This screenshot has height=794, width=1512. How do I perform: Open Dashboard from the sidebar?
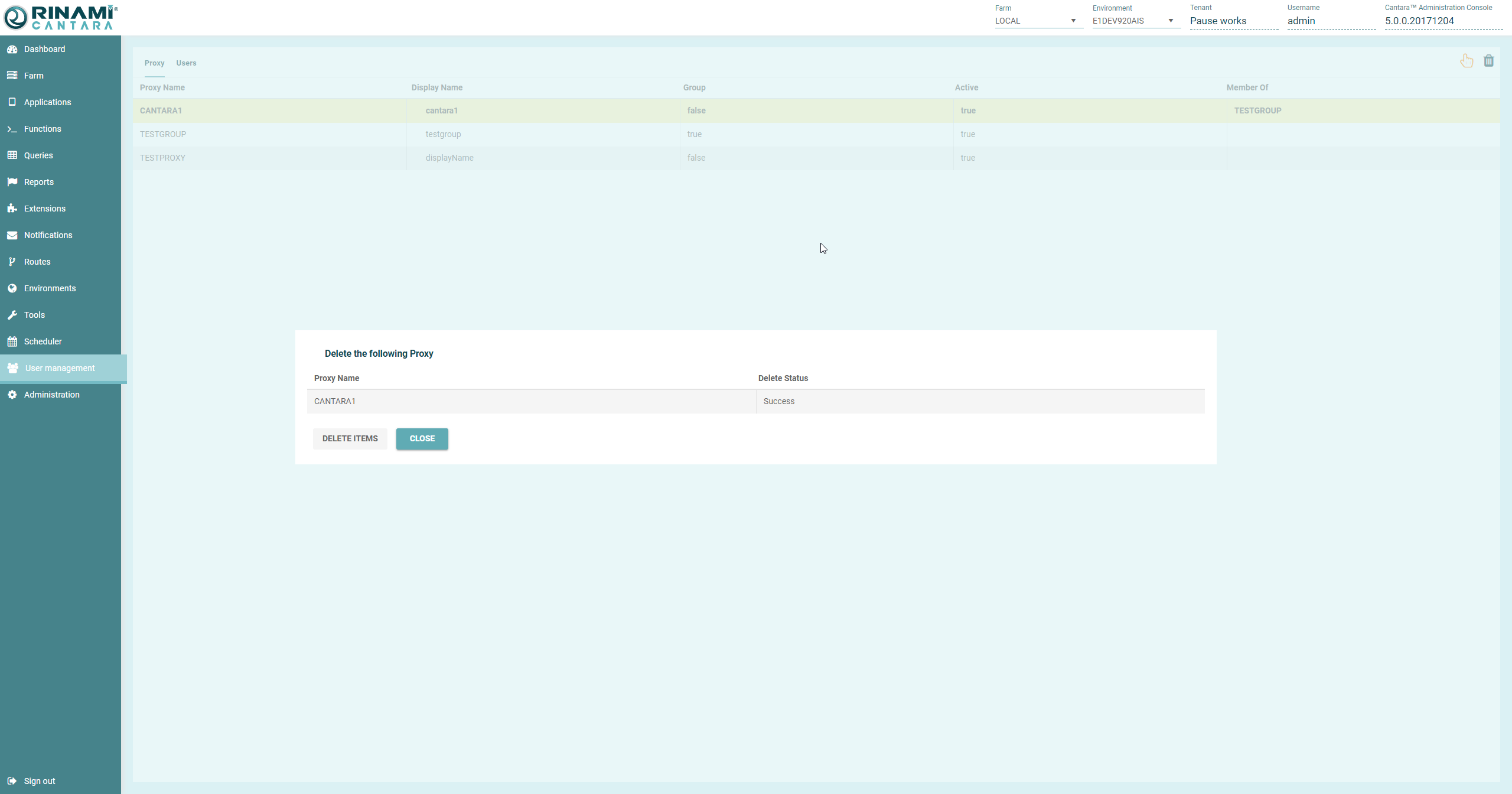click(44, 49)
